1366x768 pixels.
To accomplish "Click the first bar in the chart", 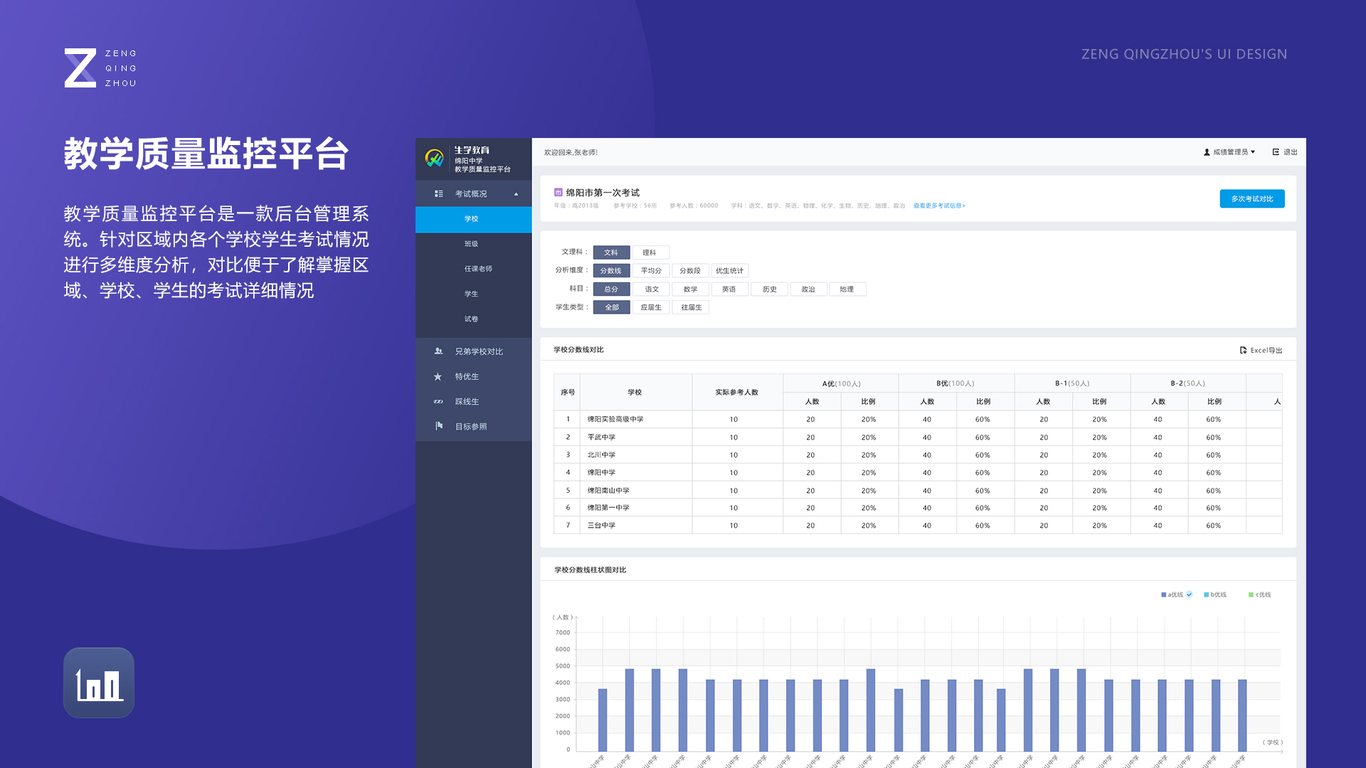I will [x=602, y=720].
